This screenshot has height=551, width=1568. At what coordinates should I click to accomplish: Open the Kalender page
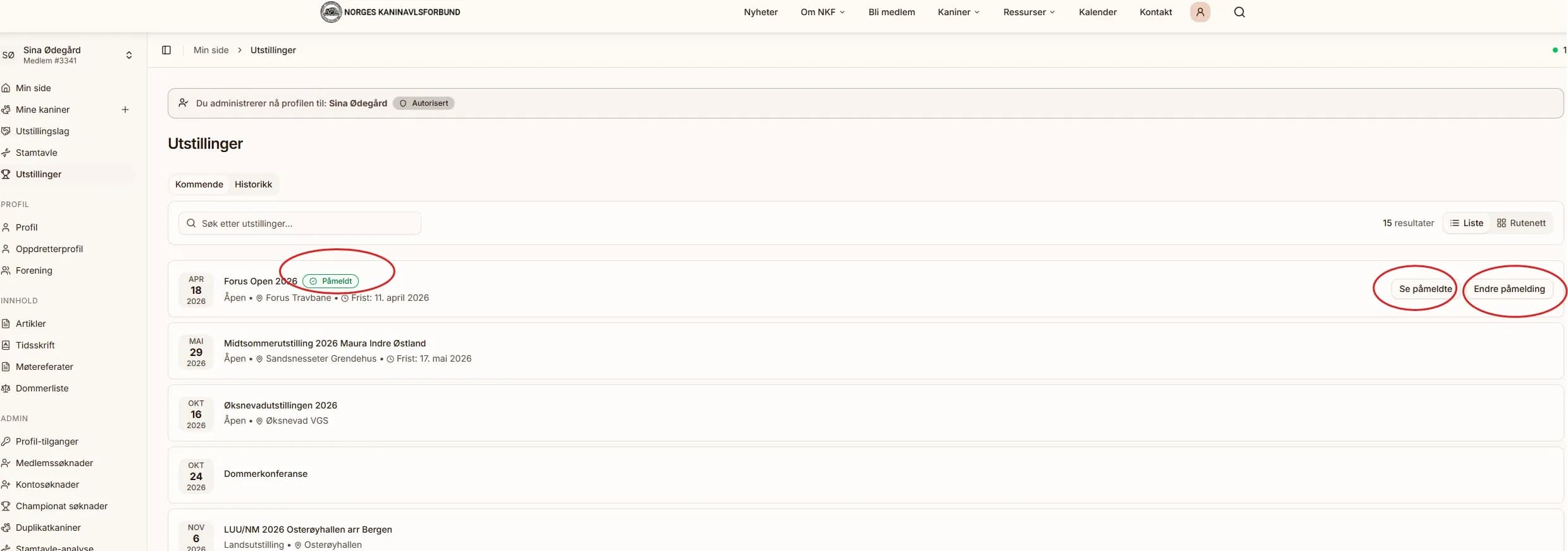click(1098, 12)
